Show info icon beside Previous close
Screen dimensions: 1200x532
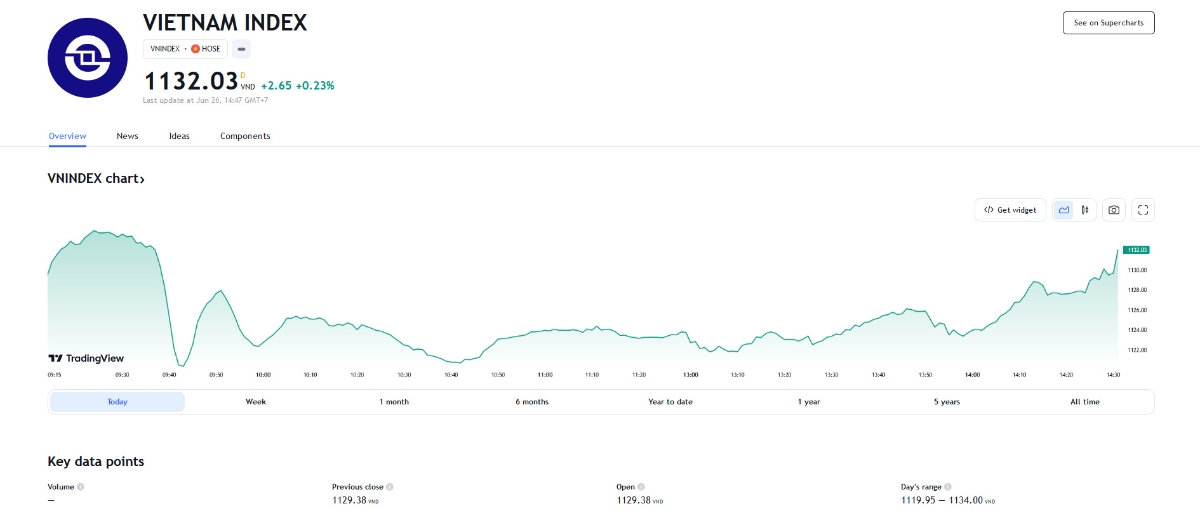pos(390,487)
